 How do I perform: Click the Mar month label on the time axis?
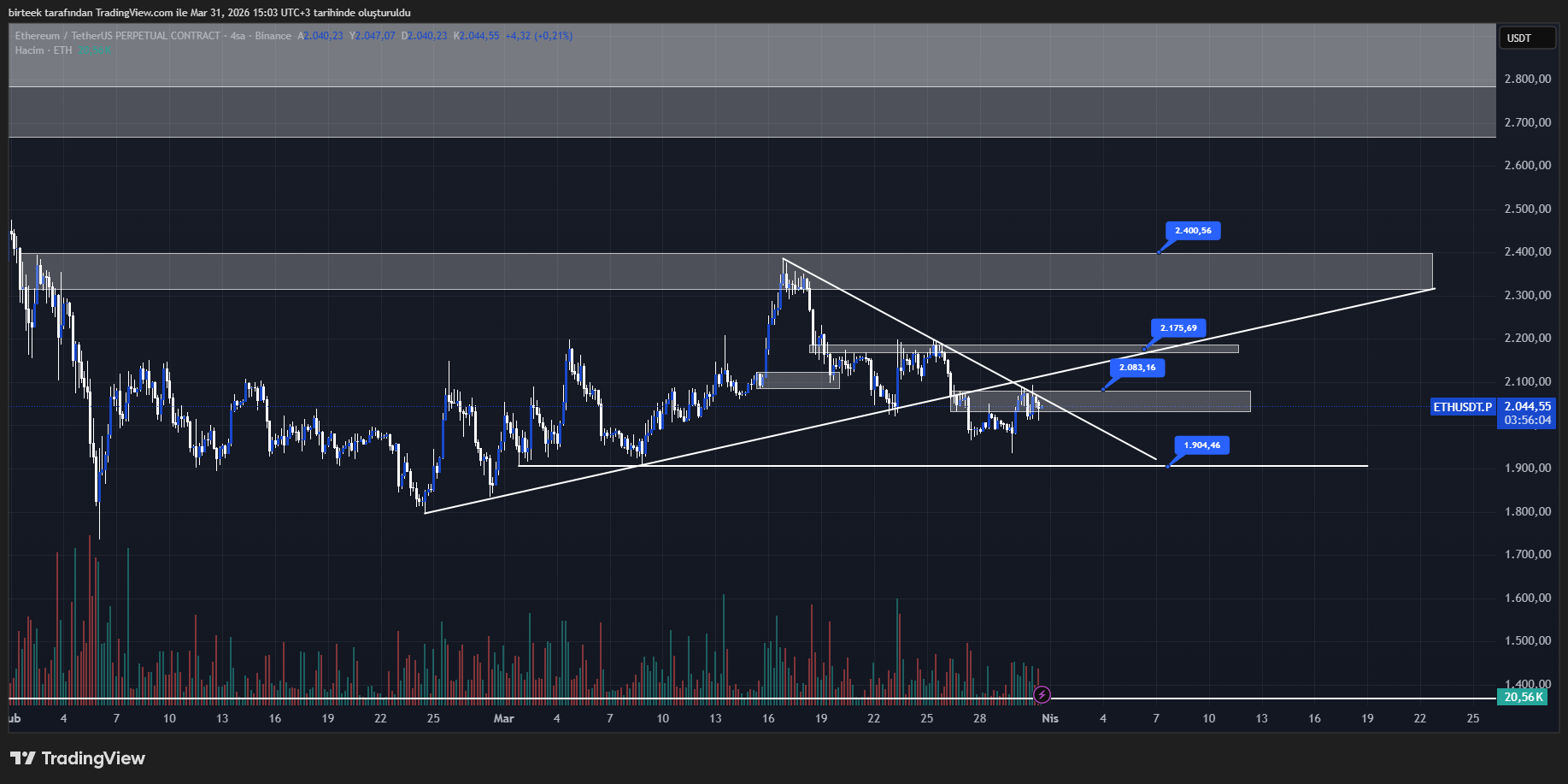click(504, 719)
